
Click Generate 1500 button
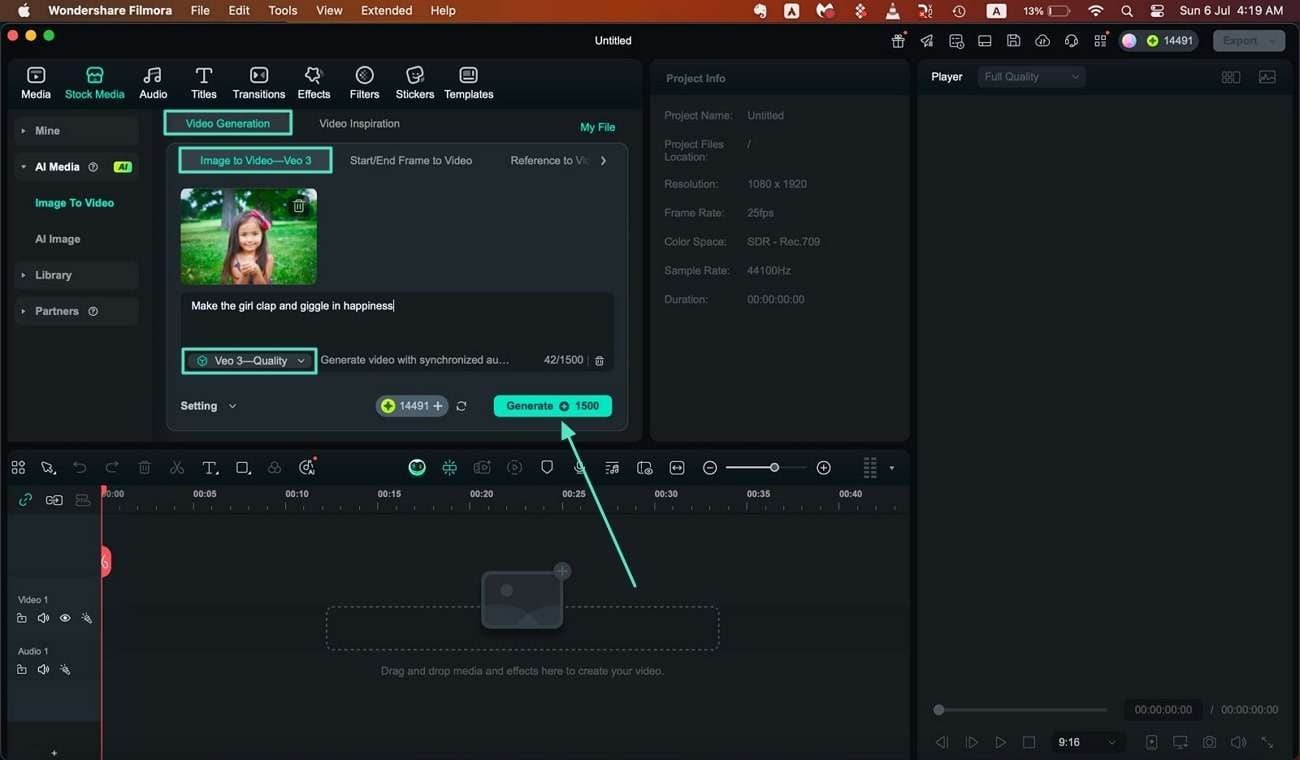coord(552,406)
